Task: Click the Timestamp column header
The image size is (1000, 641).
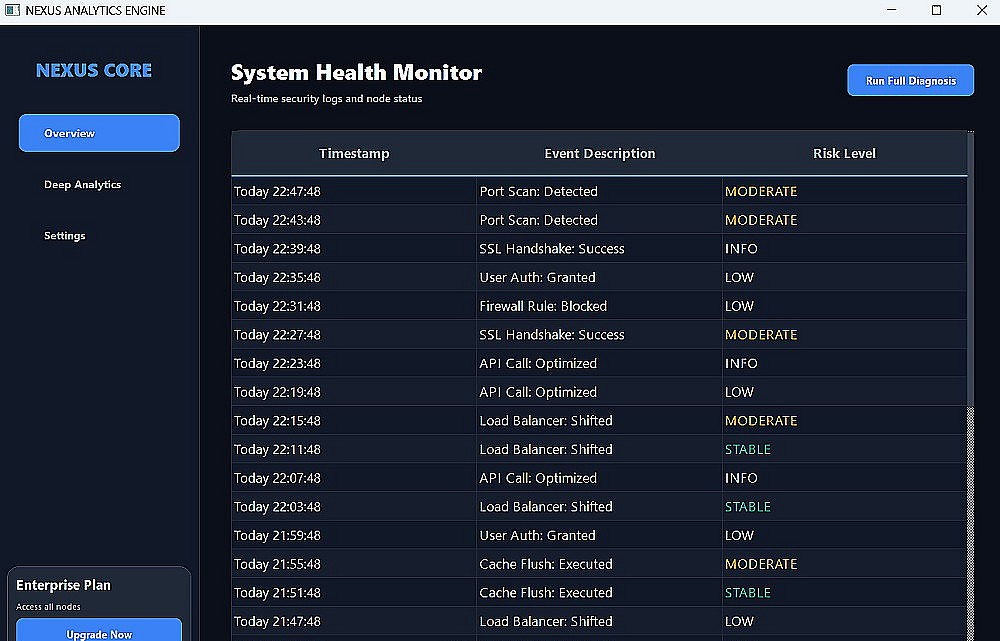Action: click(x=354, y=153)
